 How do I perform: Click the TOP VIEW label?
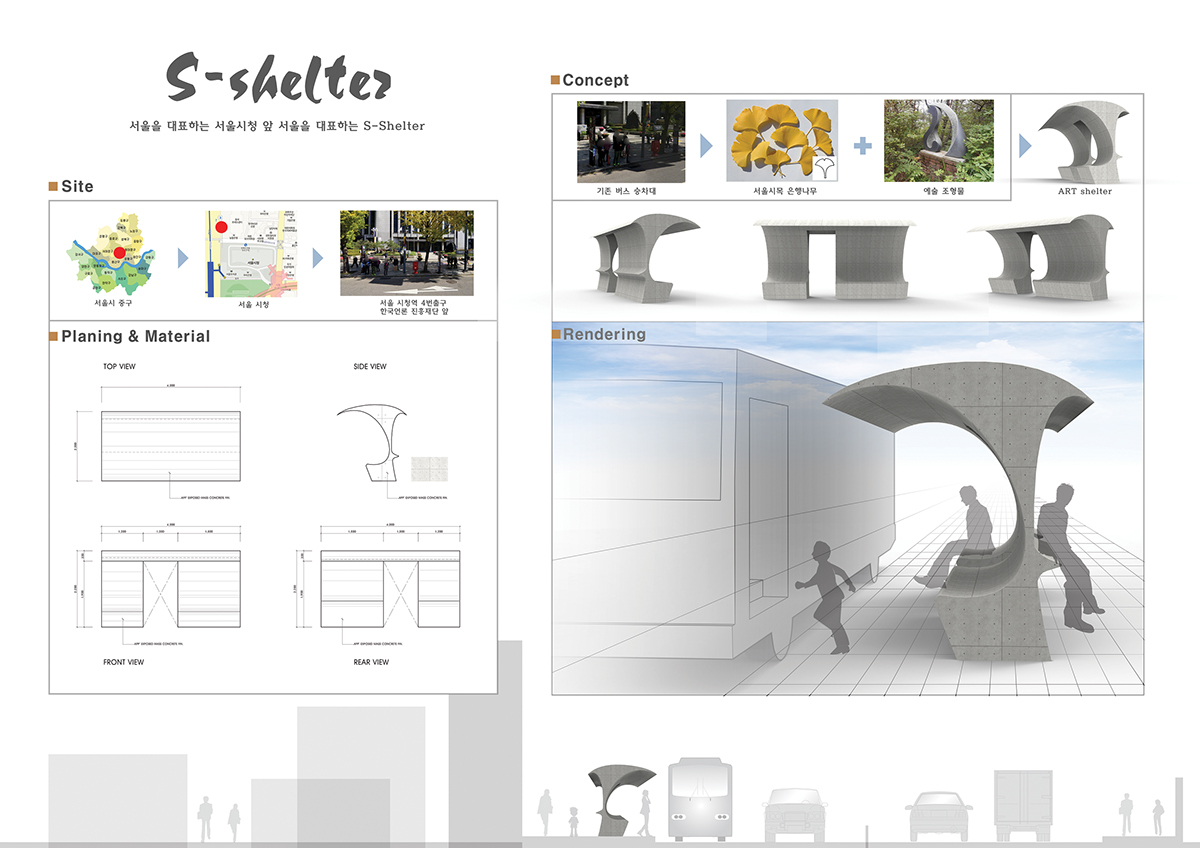(x=119, y=367)
